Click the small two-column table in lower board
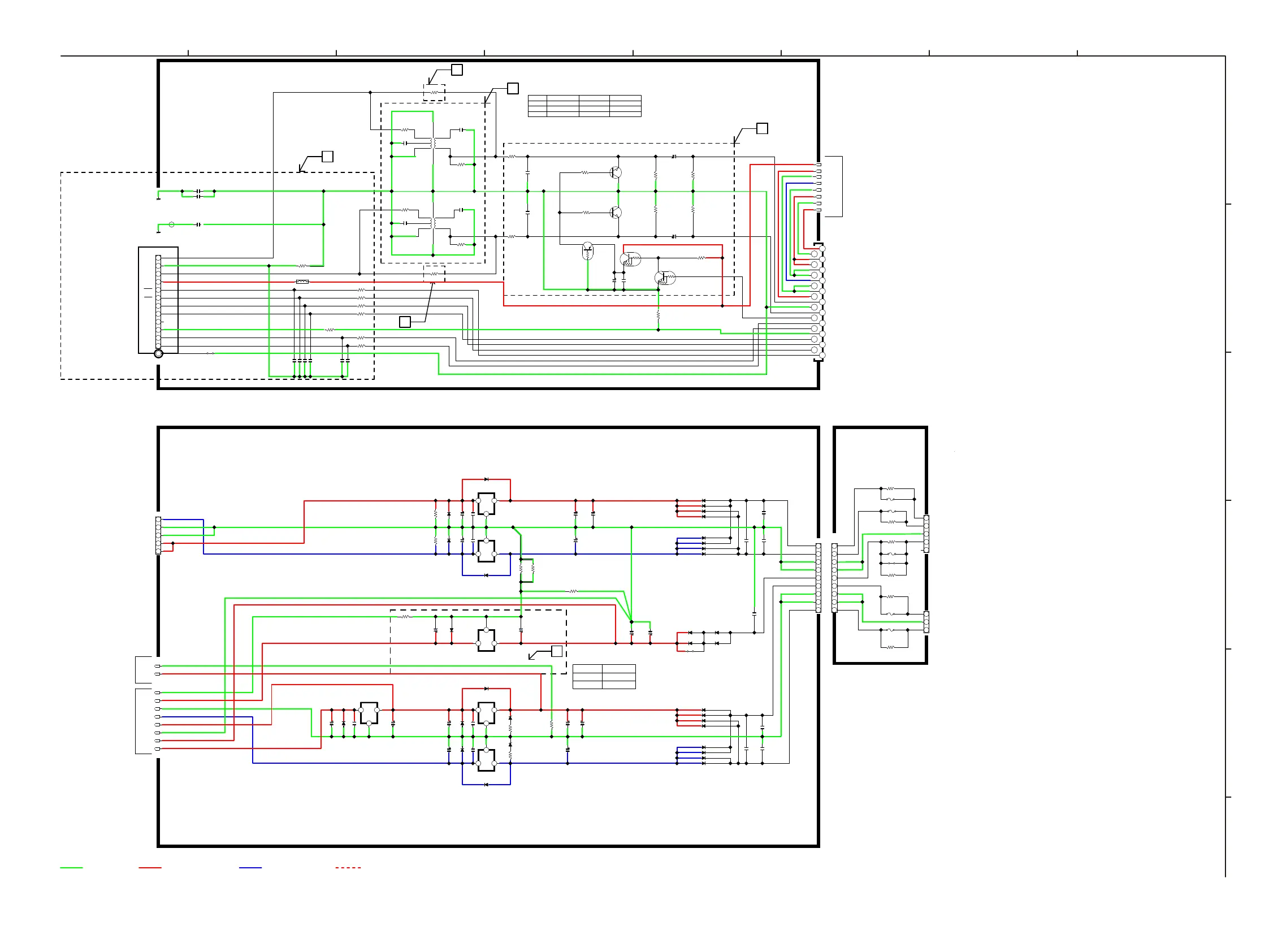 pos(604,676)
